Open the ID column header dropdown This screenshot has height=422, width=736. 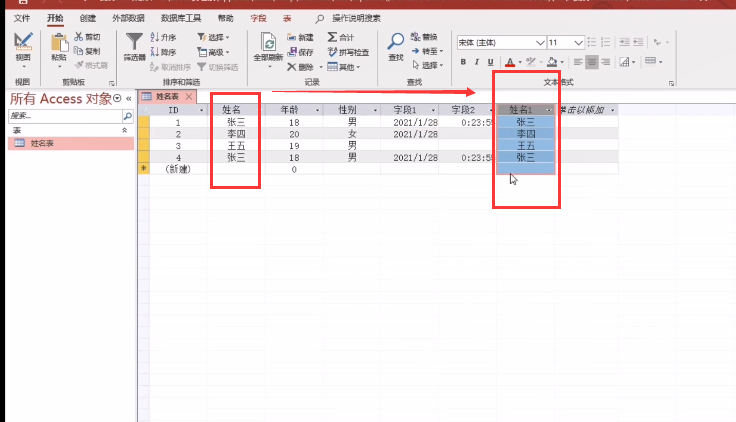click(x=201, y=110)
